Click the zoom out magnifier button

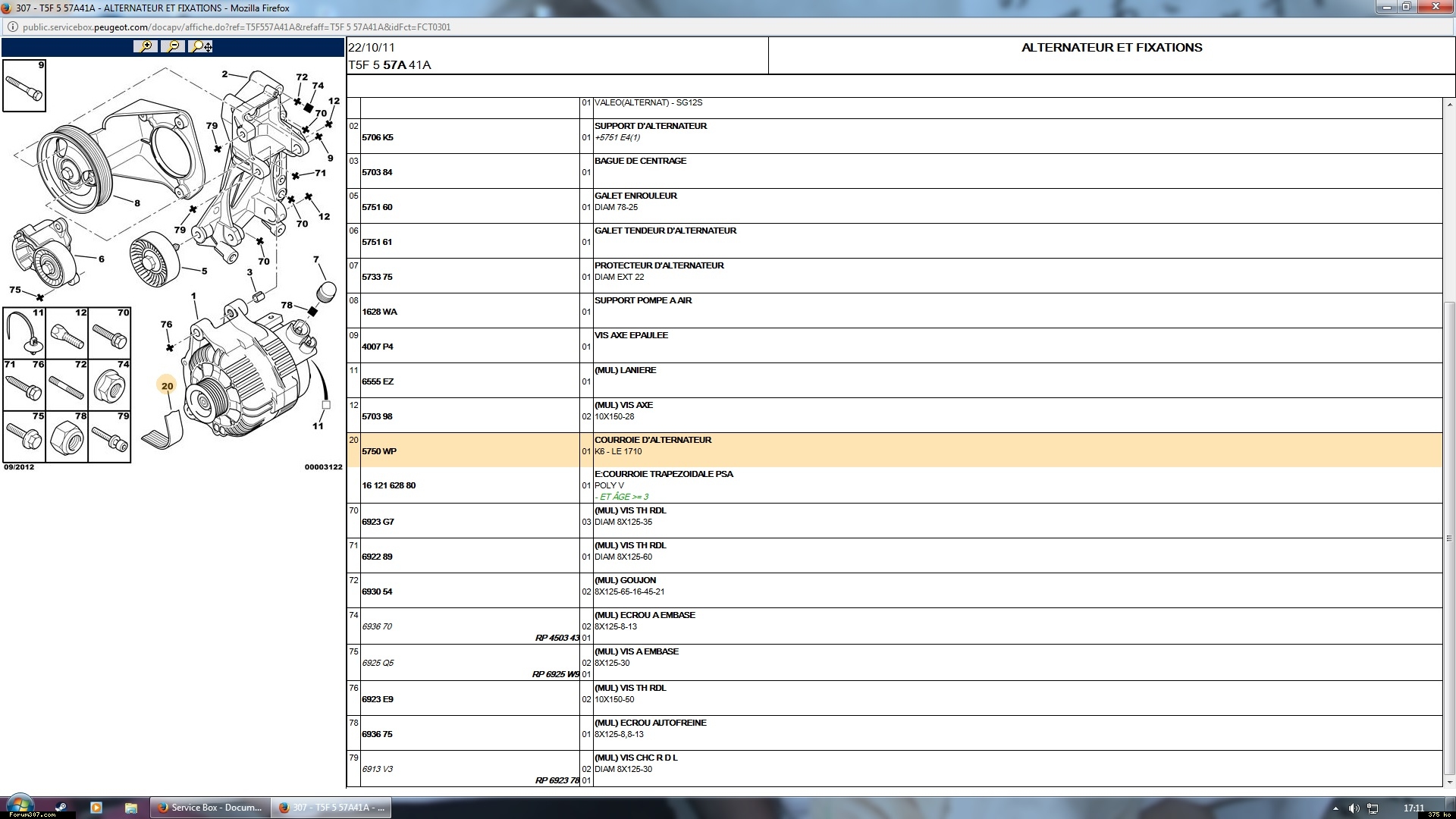[173, 46]
